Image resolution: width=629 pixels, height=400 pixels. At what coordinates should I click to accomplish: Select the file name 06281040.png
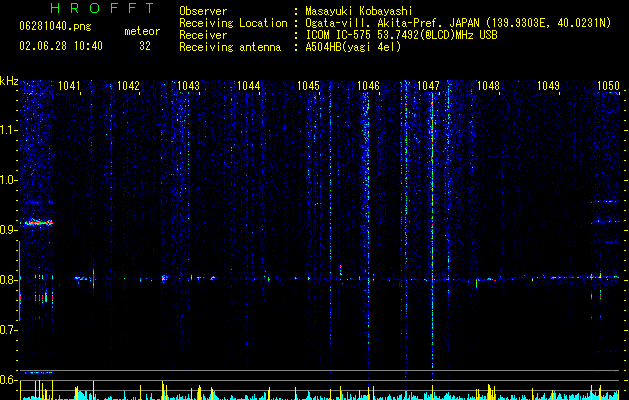click(55, 26)
